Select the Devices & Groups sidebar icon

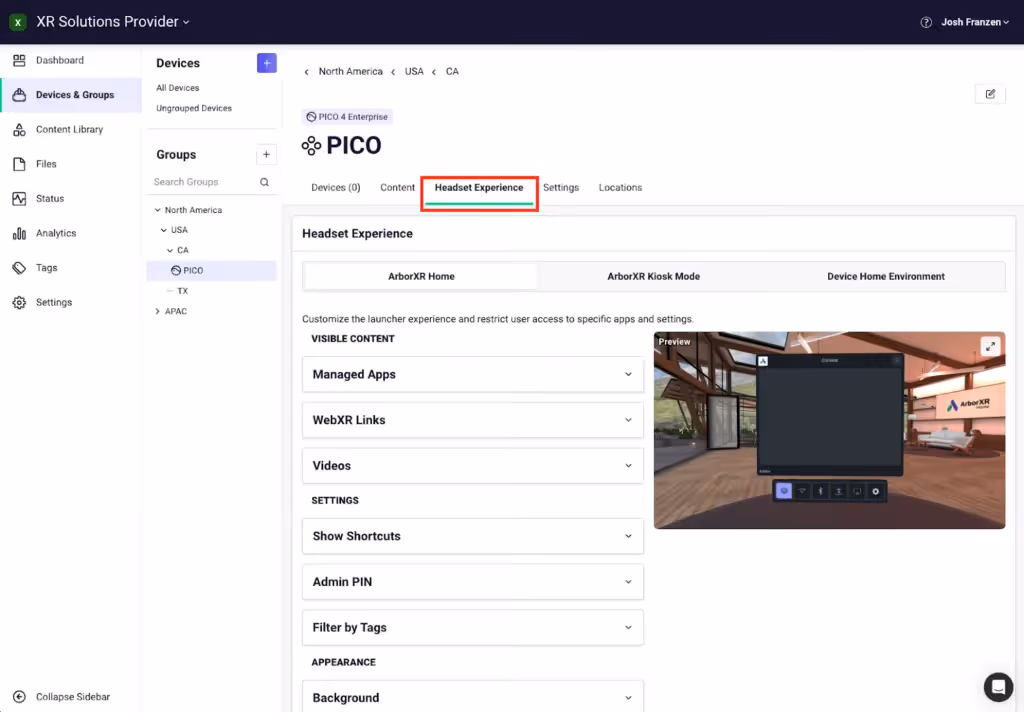19,95
